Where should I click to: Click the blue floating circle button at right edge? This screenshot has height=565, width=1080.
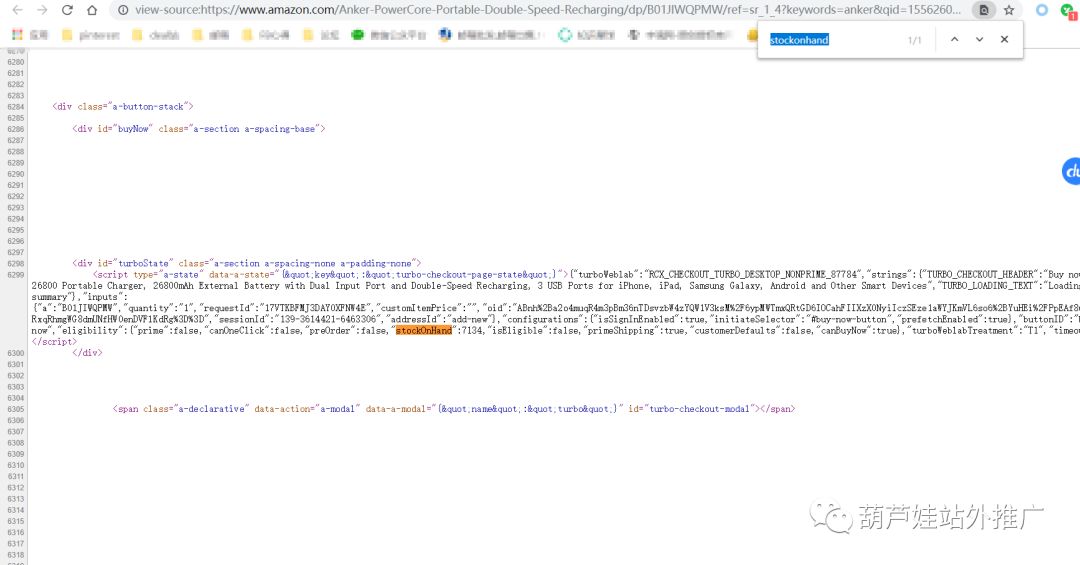[1071, 171]
